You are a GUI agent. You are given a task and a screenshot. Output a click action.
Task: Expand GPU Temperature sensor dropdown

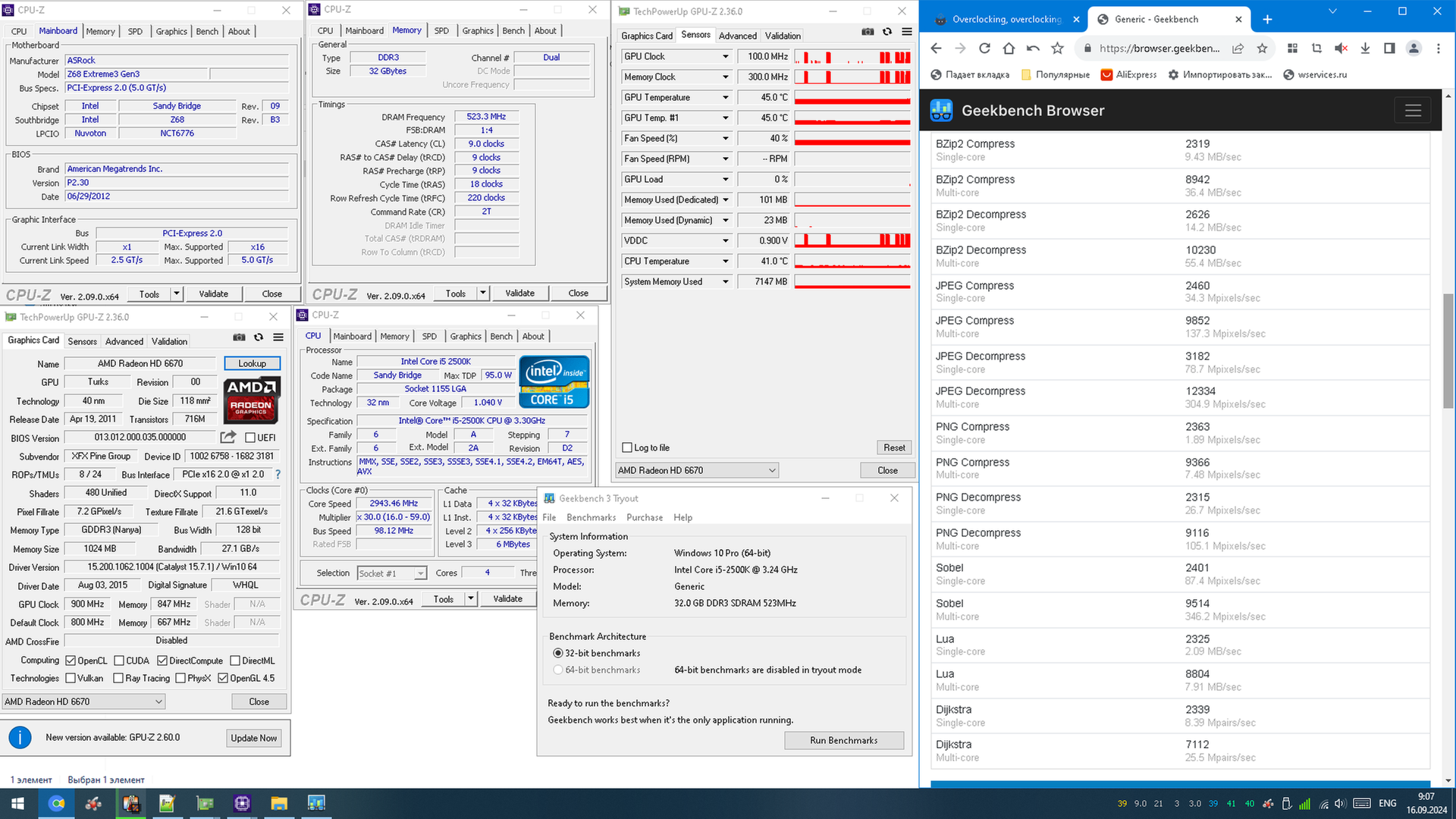pyautogui.click(x=725, y=98)
